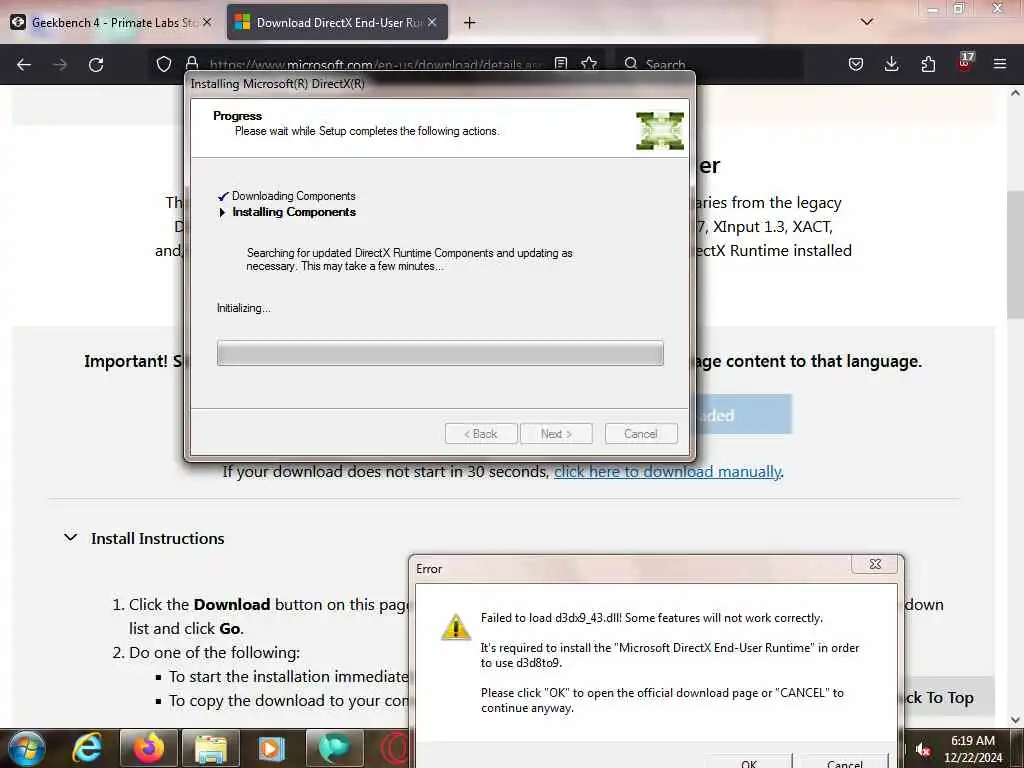
Task: Open the Firefox downloads panel
Action: click(891, 64)
